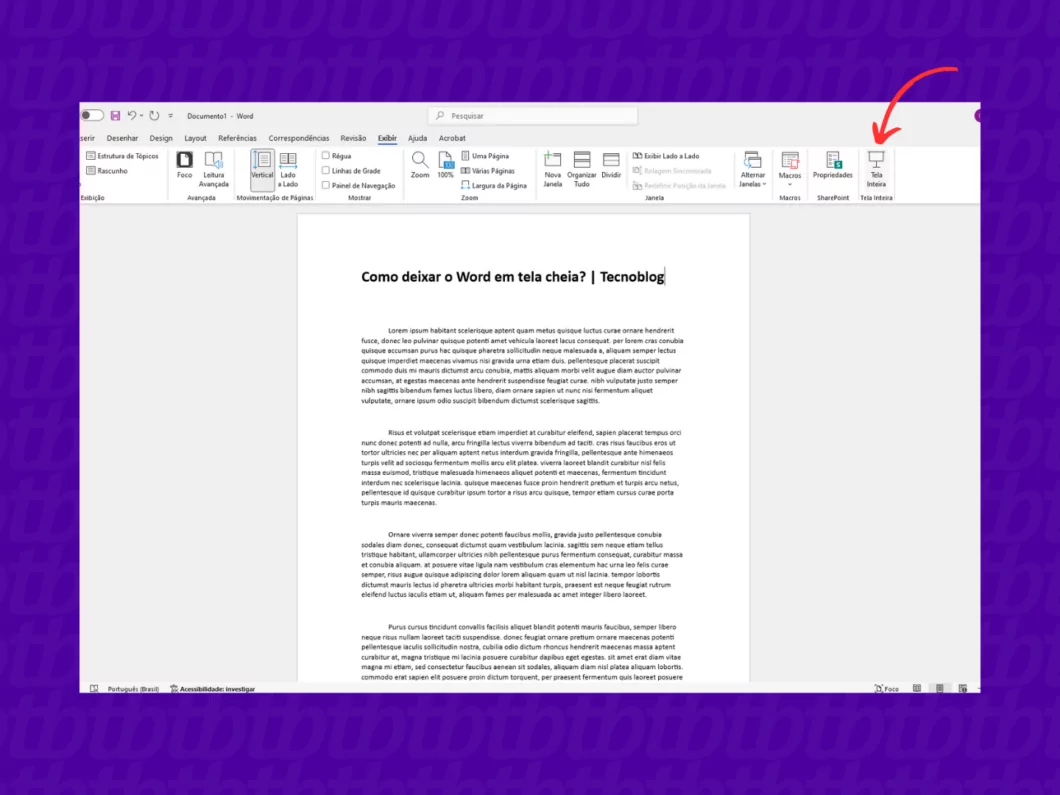Switch to the Revisão tab
The height and width of the screenshot is (795, 1060).
tap(353, 138)
